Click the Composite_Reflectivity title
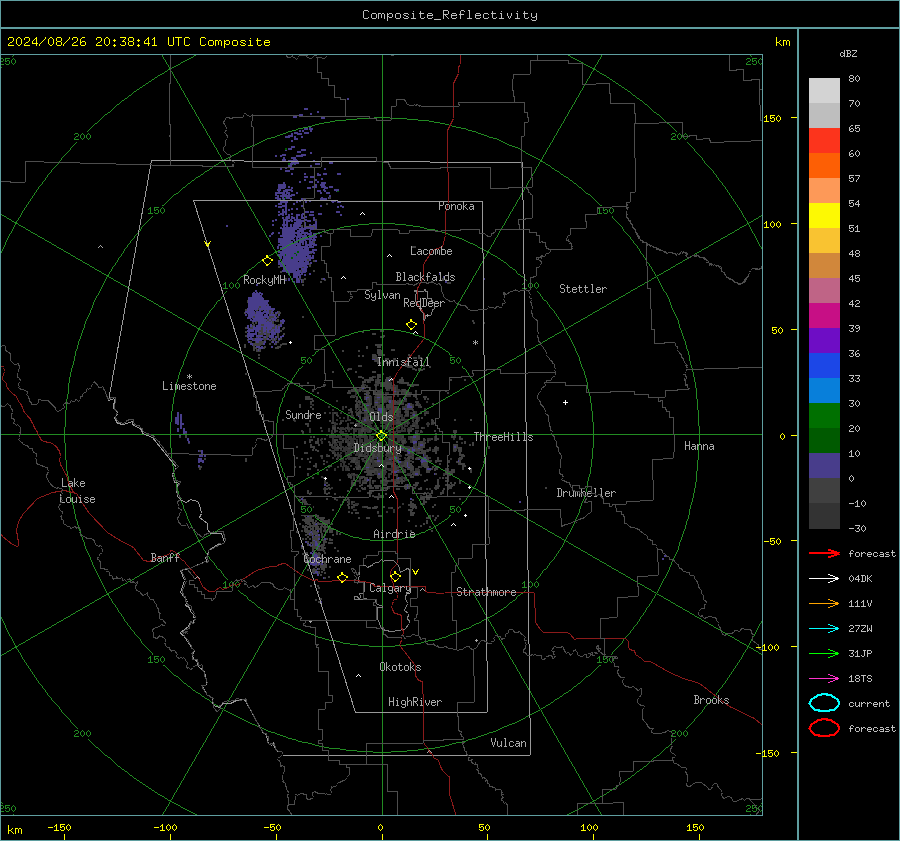The image size is (900, 841). tap(450, 15)
